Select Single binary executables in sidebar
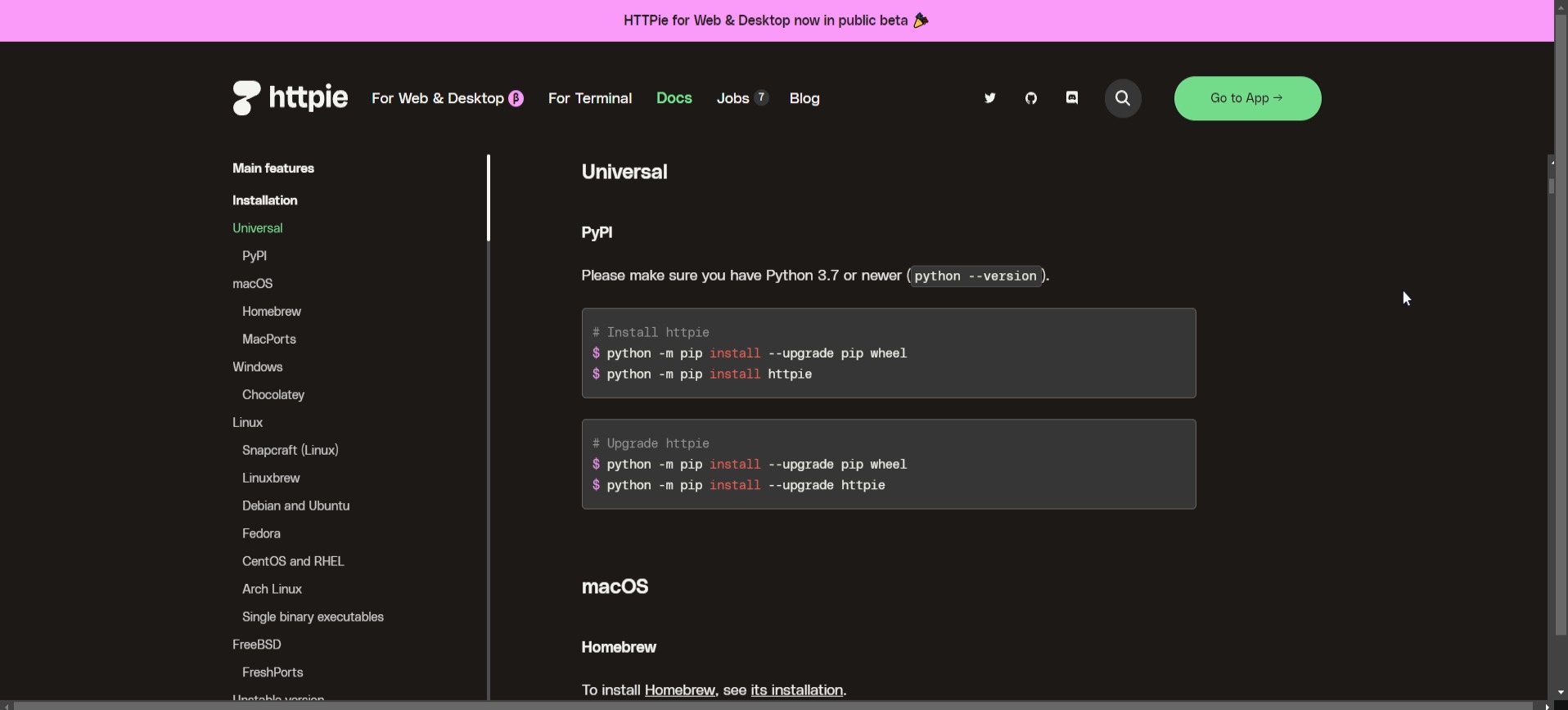The height and width of the screenshot is (710, 1568). 313,618
